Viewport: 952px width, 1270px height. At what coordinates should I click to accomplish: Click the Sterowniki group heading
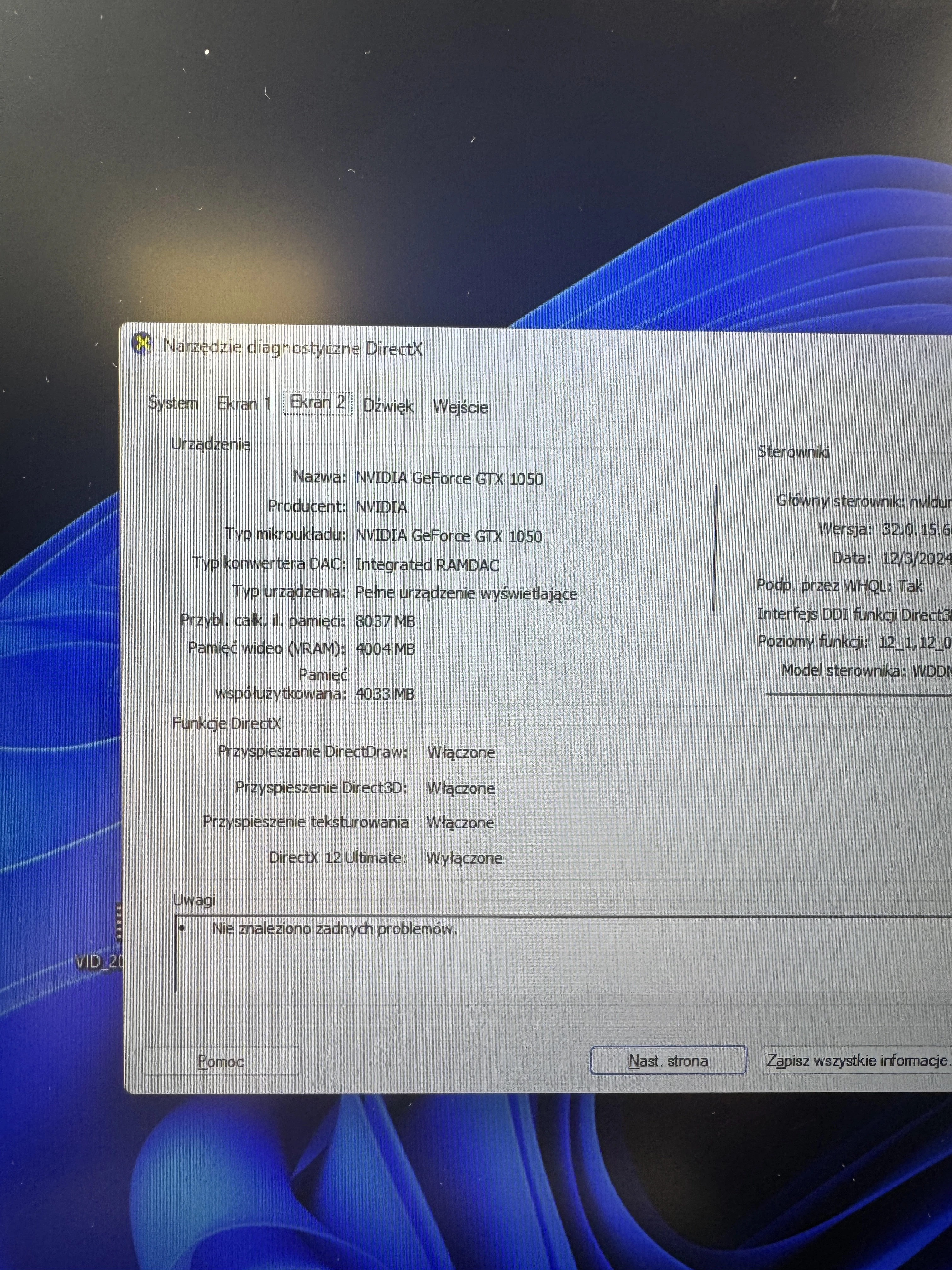click(x=793, y=452)
